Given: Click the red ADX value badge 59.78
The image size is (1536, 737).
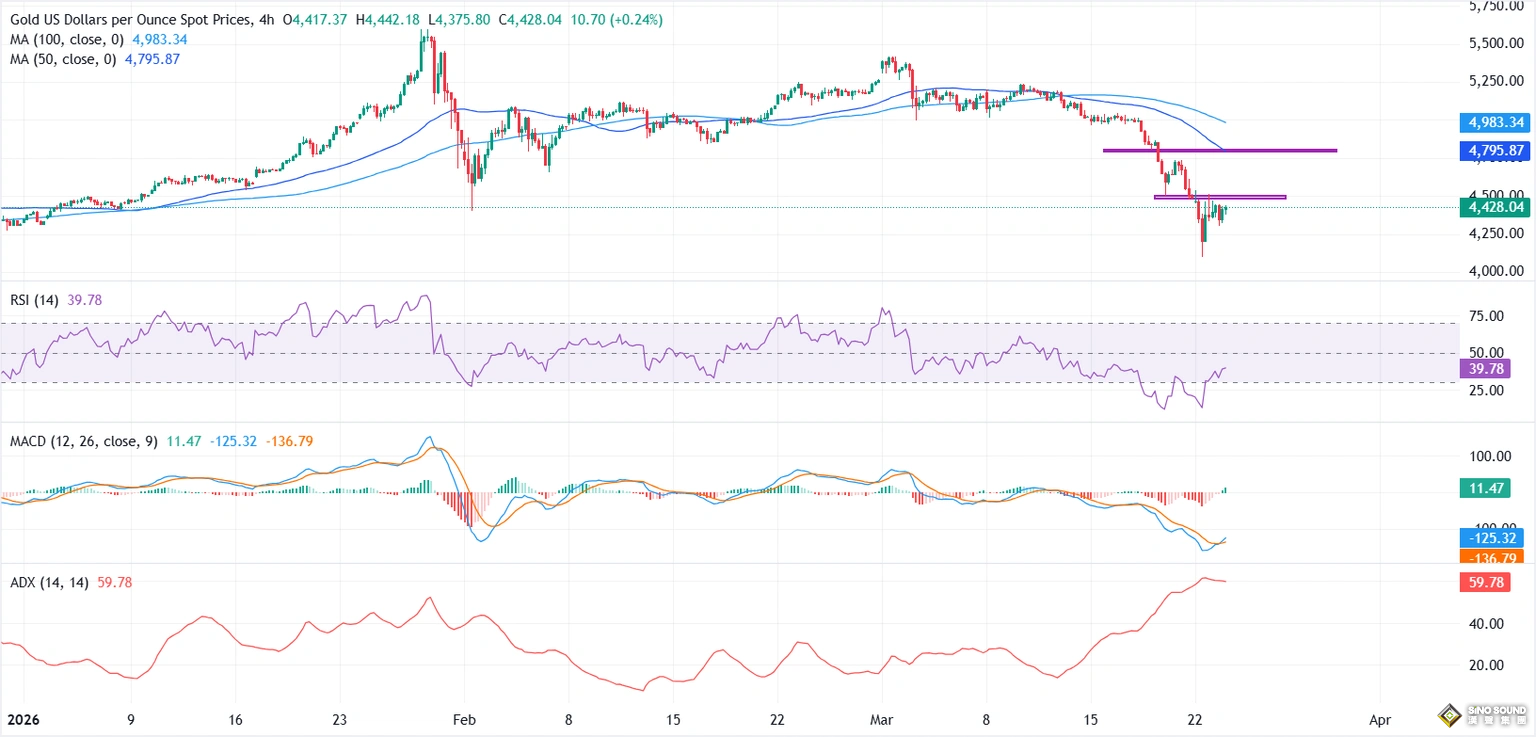Looking at the screenshot, I should pyautogui.click(x=1485, y=583).
